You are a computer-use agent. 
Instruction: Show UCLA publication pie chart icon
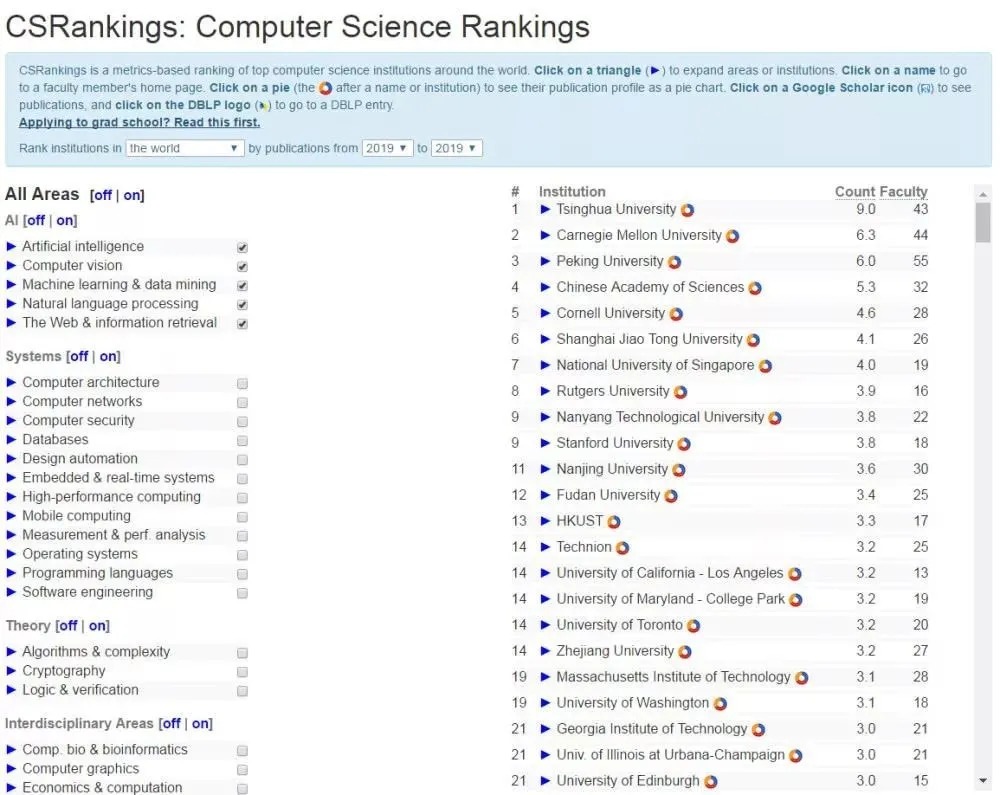point(795,574)
